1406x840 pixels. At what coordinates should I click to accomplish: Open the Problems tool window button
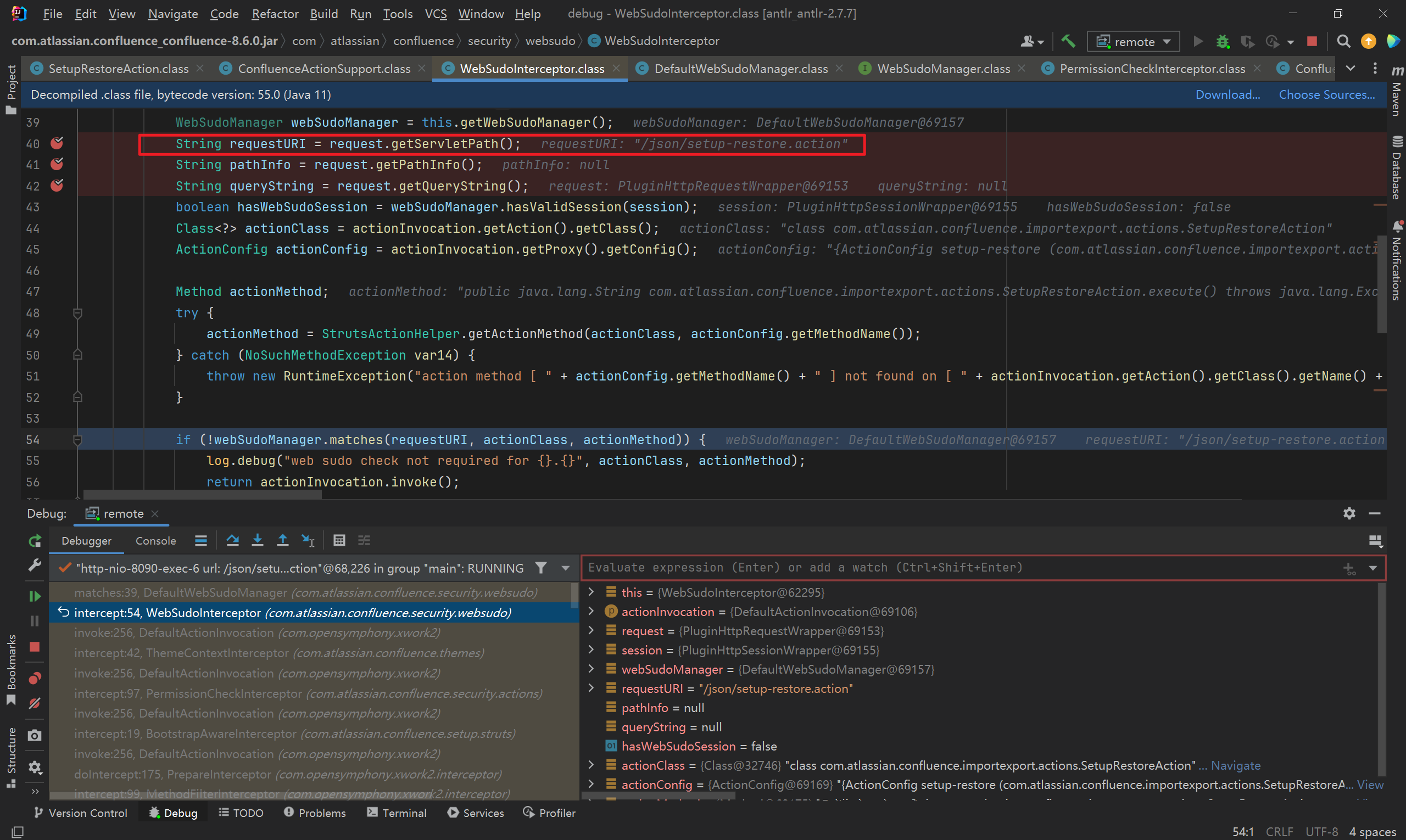tap(314, 813)
